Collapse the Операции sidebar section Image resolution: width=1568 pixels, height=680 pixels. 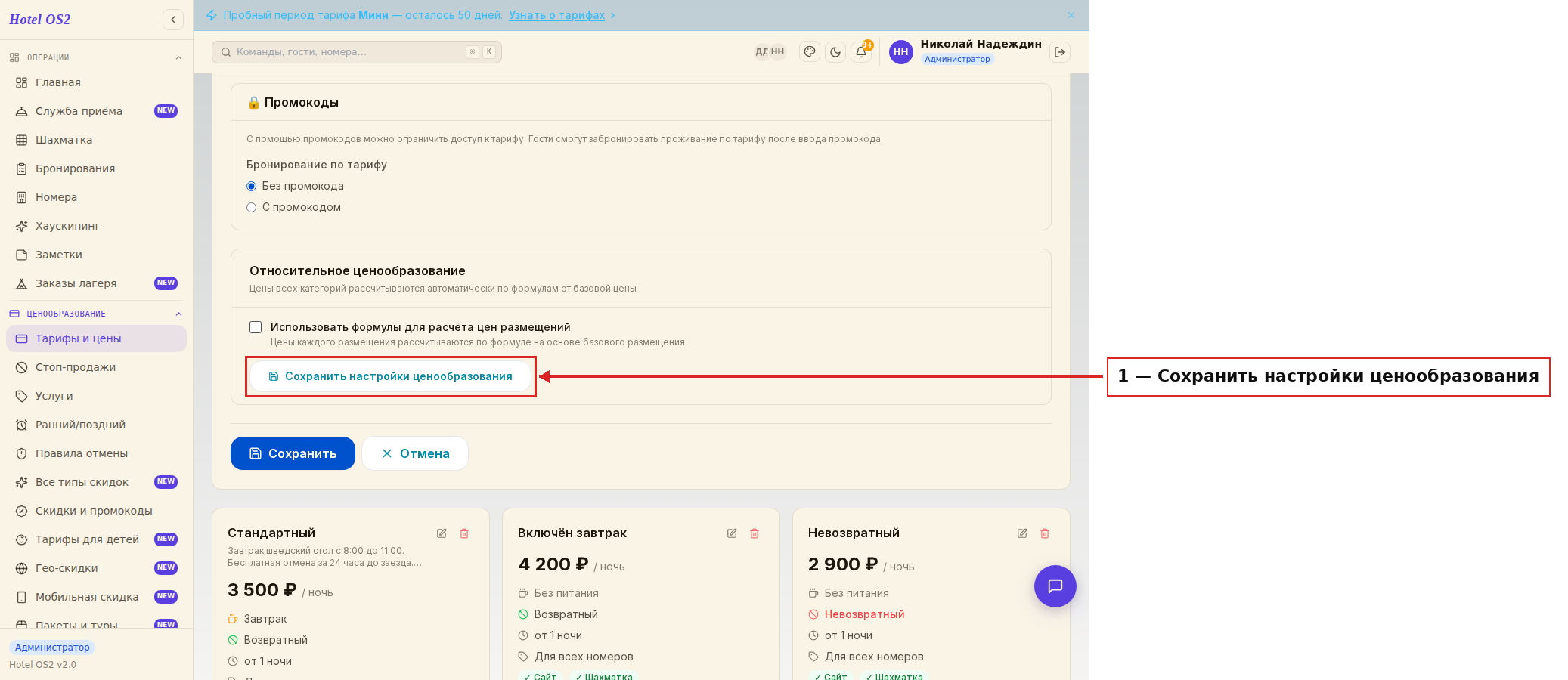pos(178,58)
